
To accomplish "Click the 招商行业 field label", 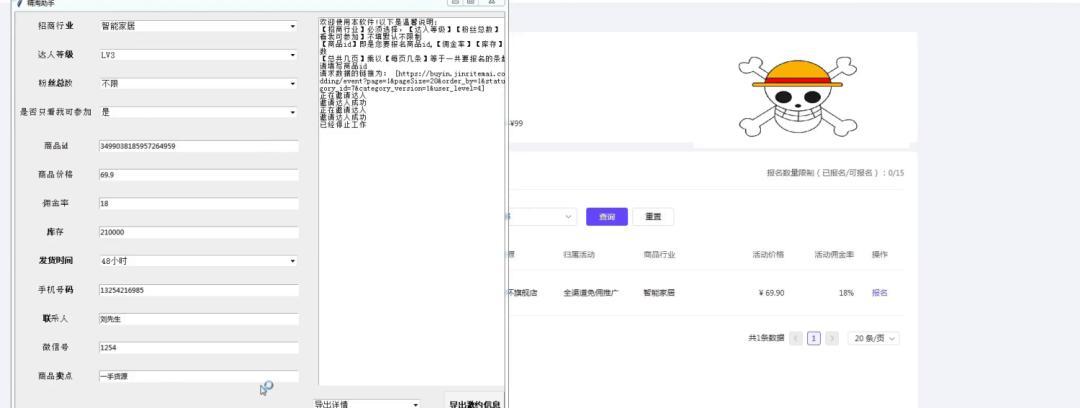I will point(56,26).
